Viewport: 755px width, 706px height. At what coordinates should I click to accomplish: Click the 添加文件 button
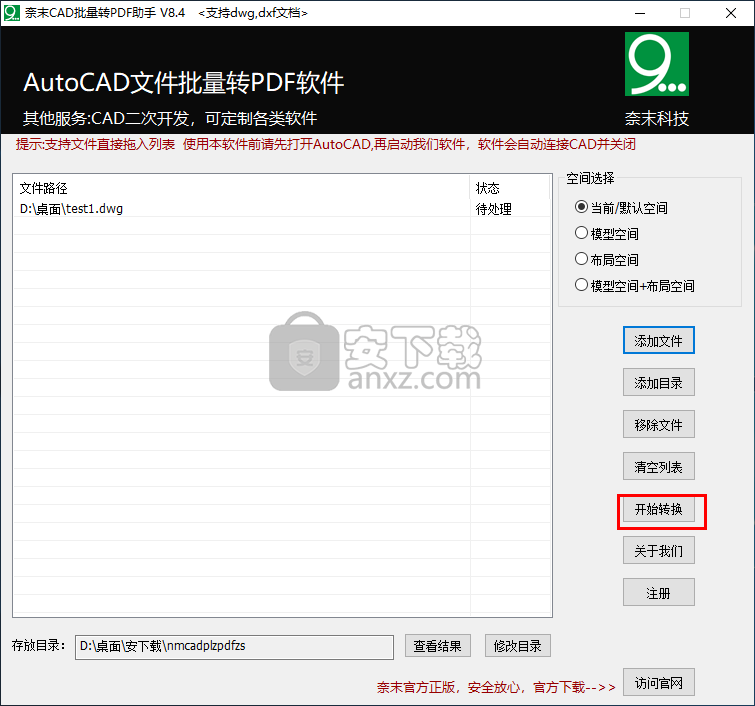pyautogui.click(x=658, y=340)
